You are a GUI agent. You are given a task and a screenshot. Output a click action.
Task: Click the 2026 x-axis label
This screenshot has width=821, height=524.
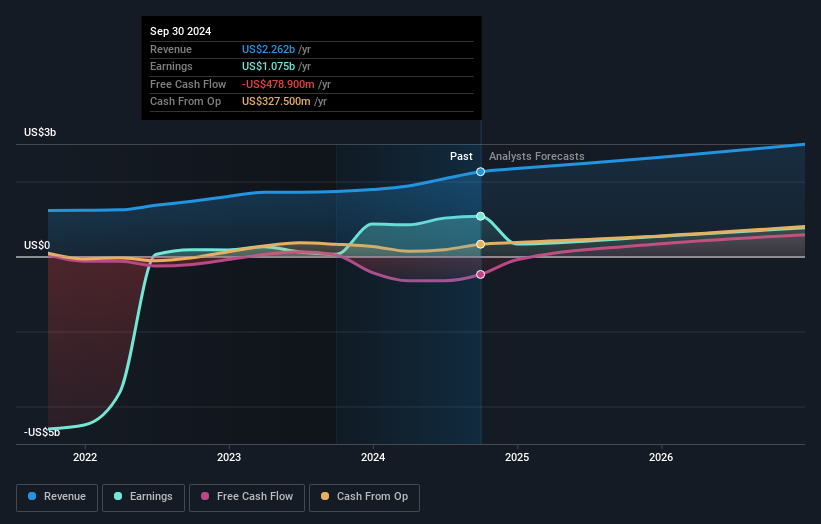[661, 457]
